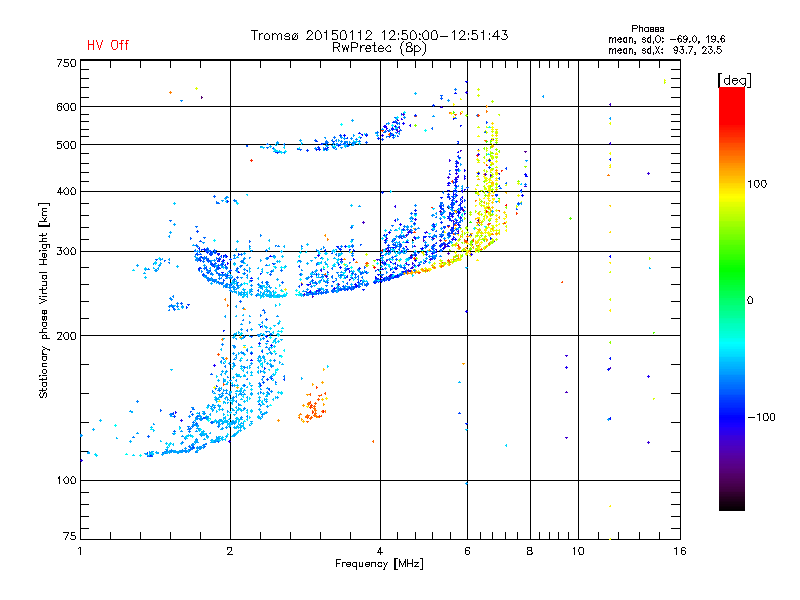Click the 'Stationary phase Virtual Height [km]' axis label

[x=44, y=300]
